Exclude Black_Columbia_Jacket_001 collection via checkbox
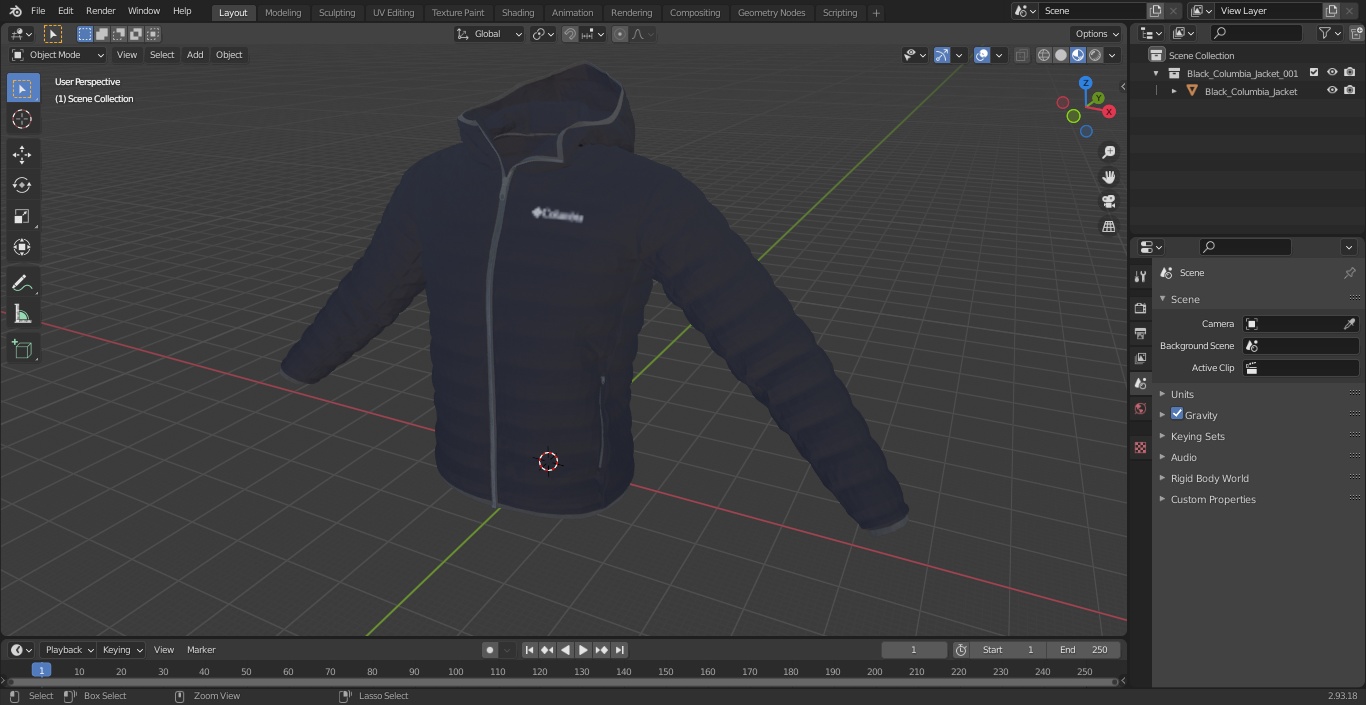The height and width of the screenshot is (705, 1366). pyautogui.click(x=1314, y=73)
